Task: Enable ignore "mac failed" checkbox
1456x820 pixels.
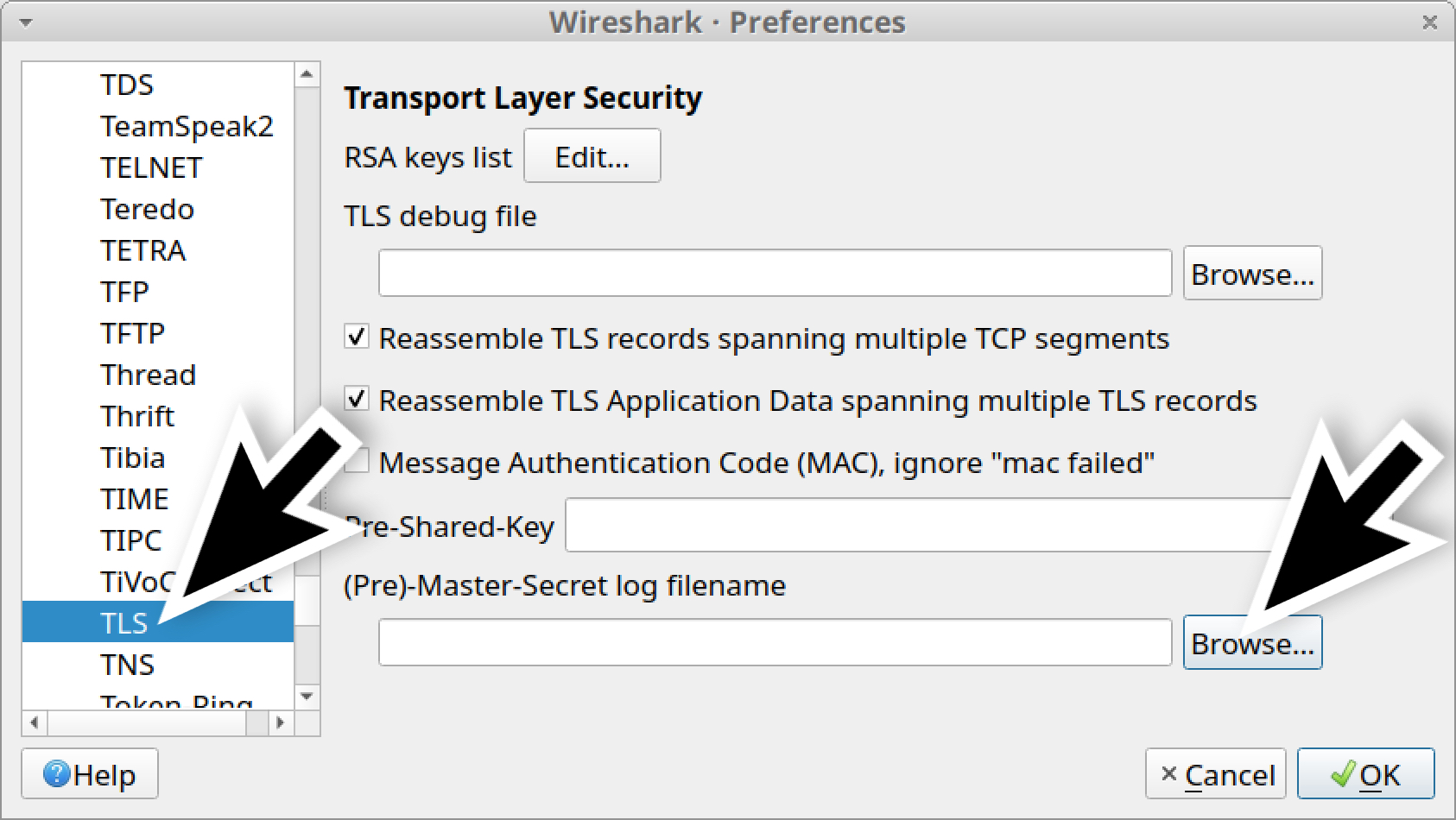Action: (x=354, y=464)
